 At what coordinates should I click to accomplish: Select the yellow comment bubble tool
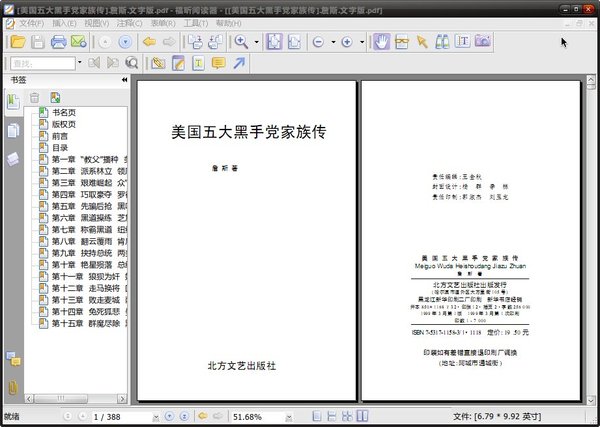(218, 63)
